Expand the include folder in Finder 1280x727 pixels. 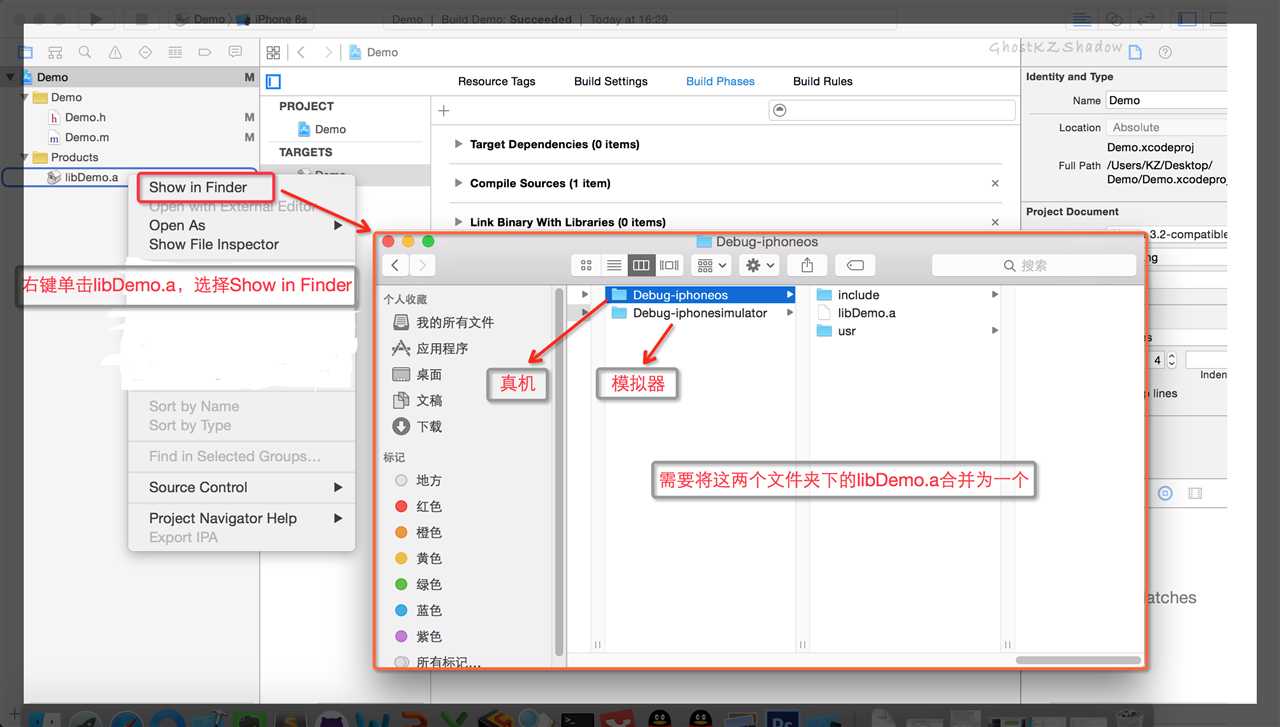point(995,295)
